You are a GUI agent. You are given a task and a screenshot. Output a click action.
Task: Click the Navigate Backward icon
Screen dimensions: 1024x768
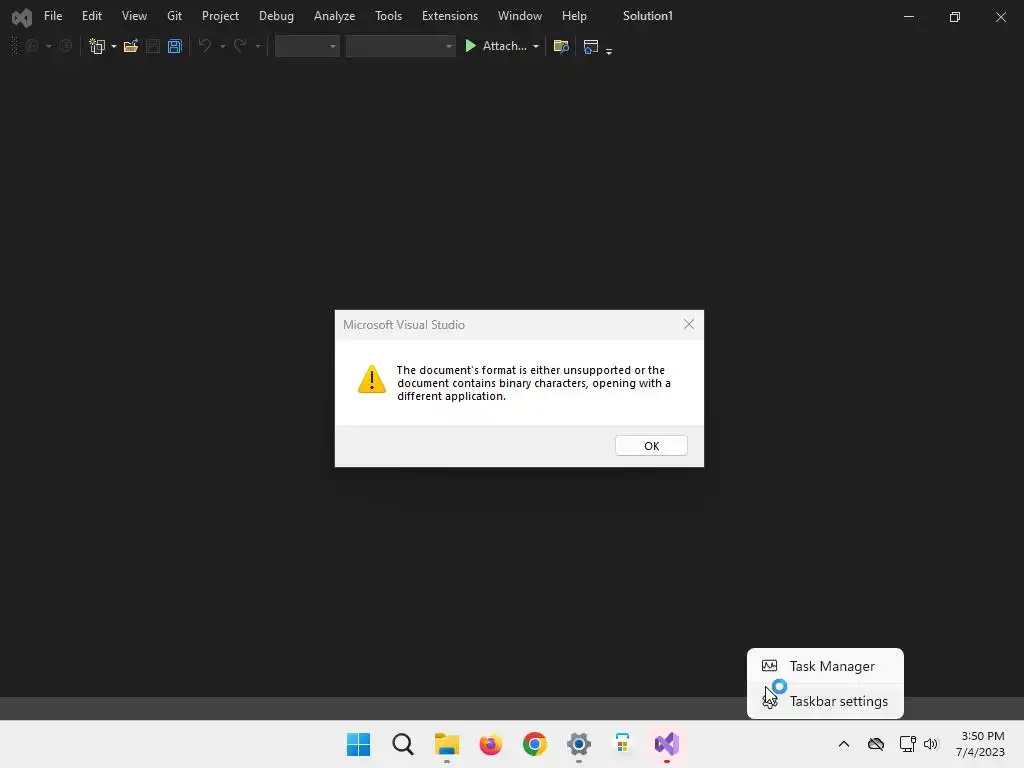(x=32, y=46)
